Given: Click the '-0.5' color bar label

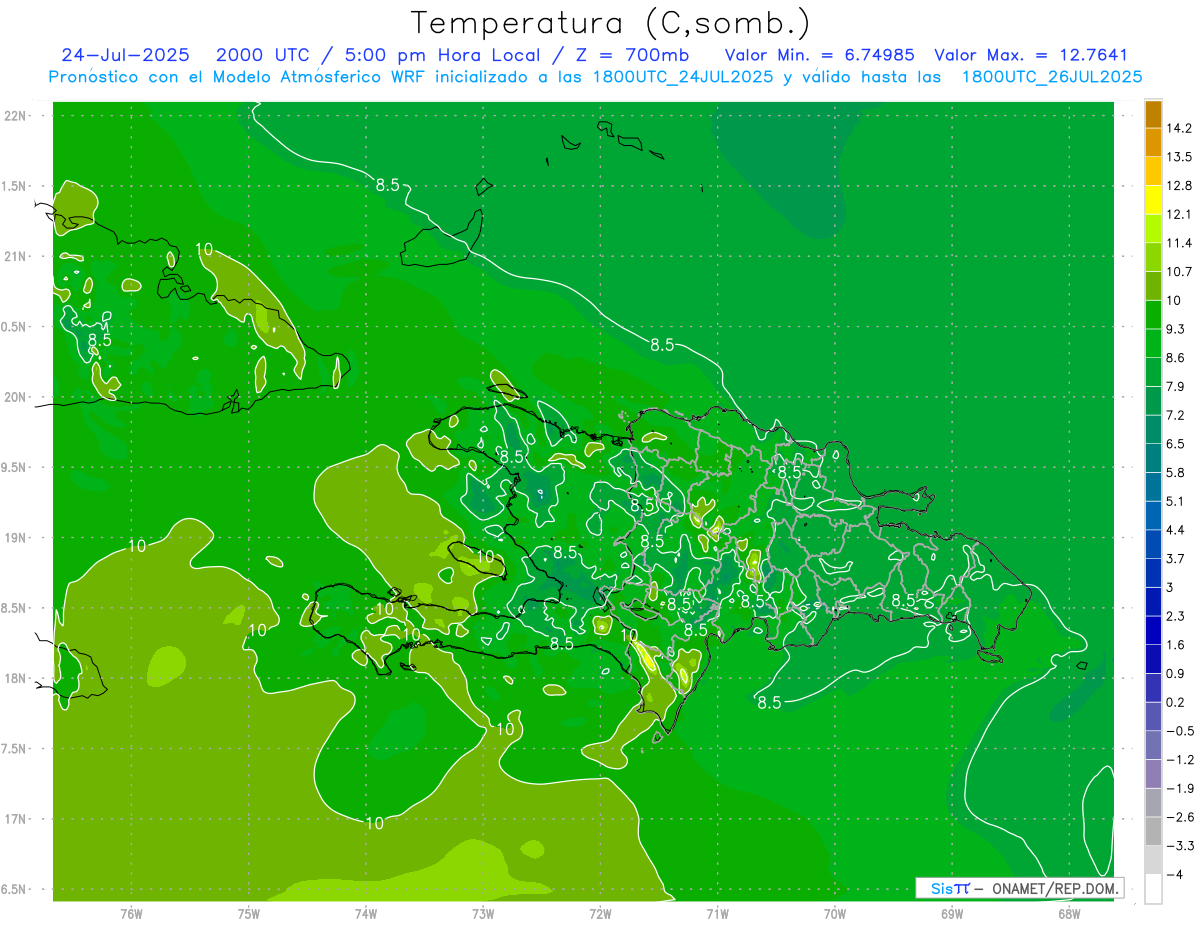Looking at the screenshot, I should tap(1181, 731).
